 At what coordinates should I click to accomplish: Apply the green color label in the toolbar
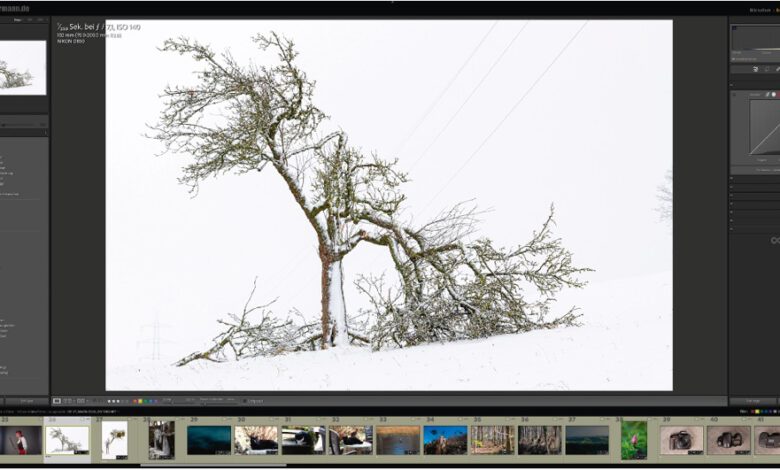point(145,401)
